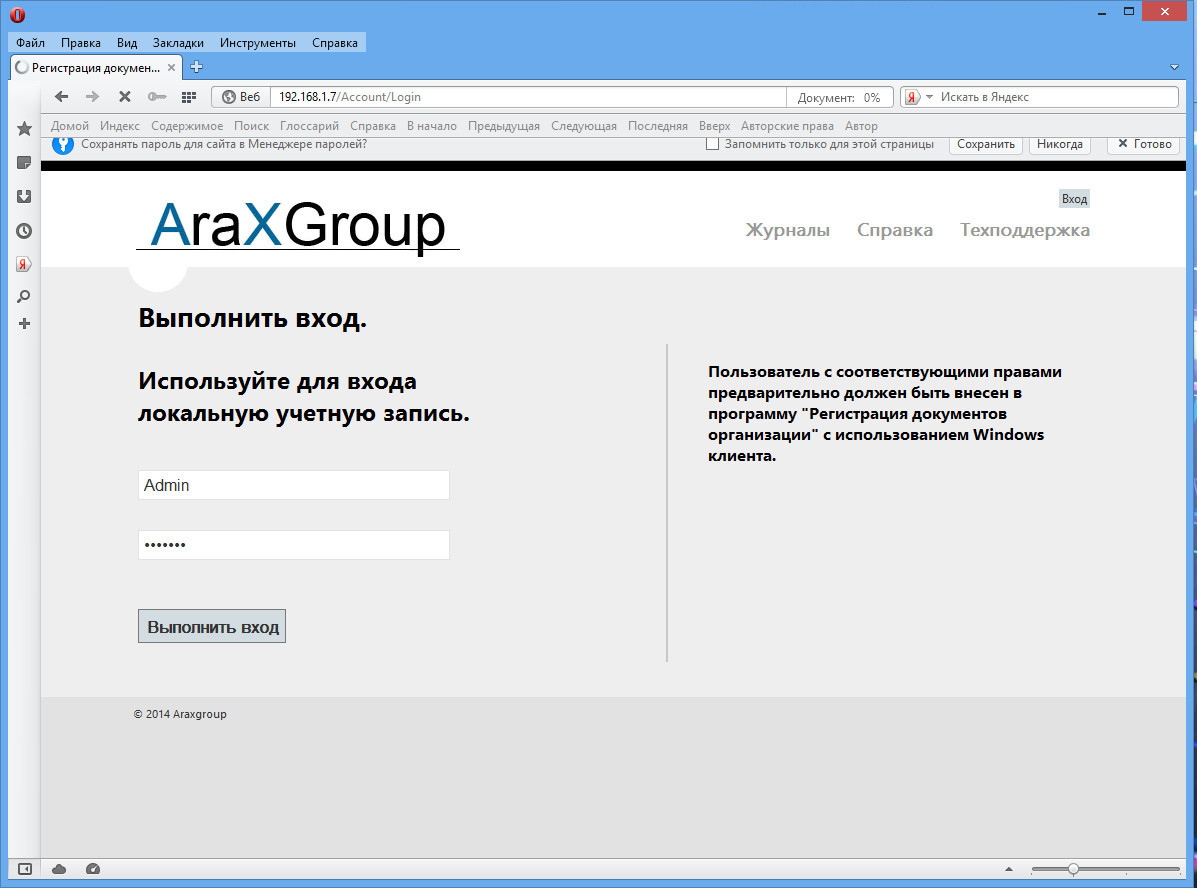The height and width of the screenshot is (888, 1197).
Task: Open the Инструменты menu
Action: (x=258, y=43)
